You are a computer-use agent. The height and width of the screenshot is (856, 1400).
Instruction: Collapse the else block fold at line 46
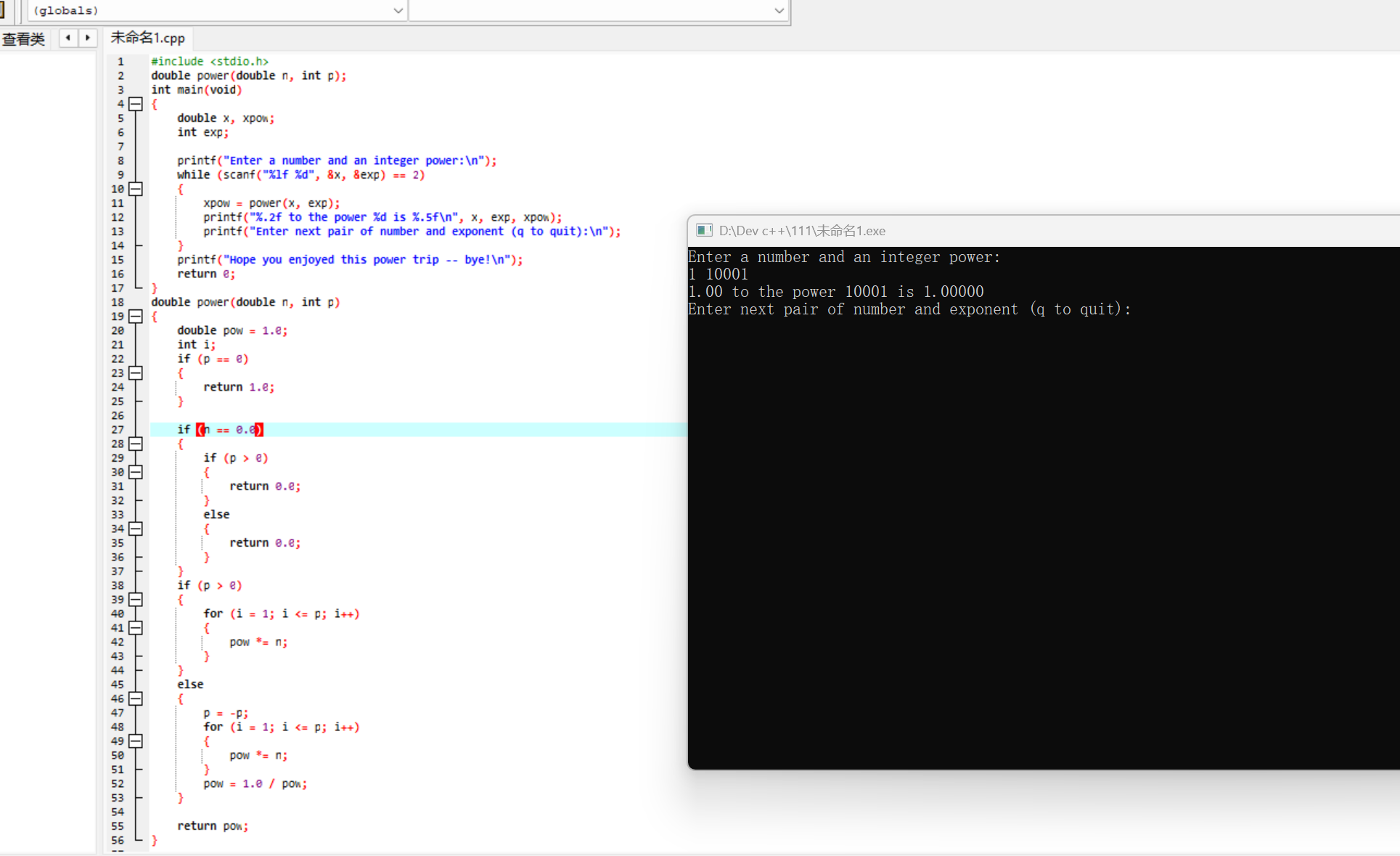tap(136, 698)
